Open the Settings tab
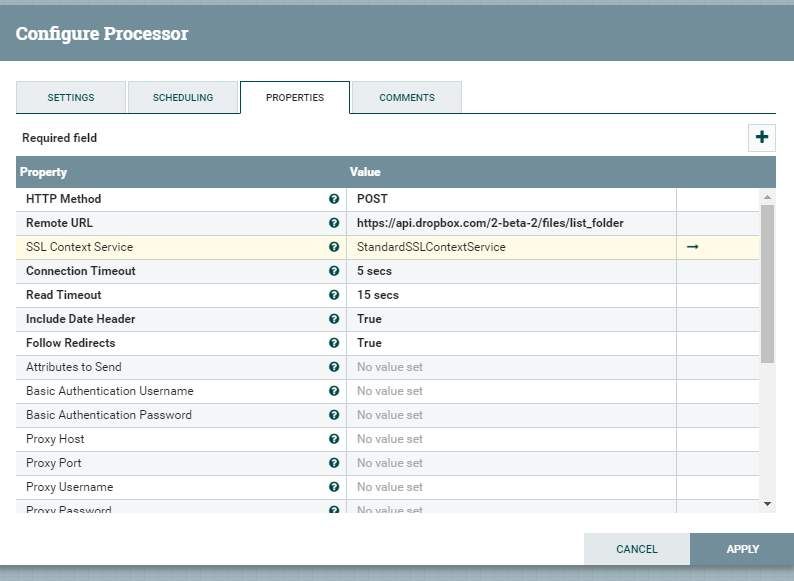Viewport: 794px width, 581px height. coord(71,98)
